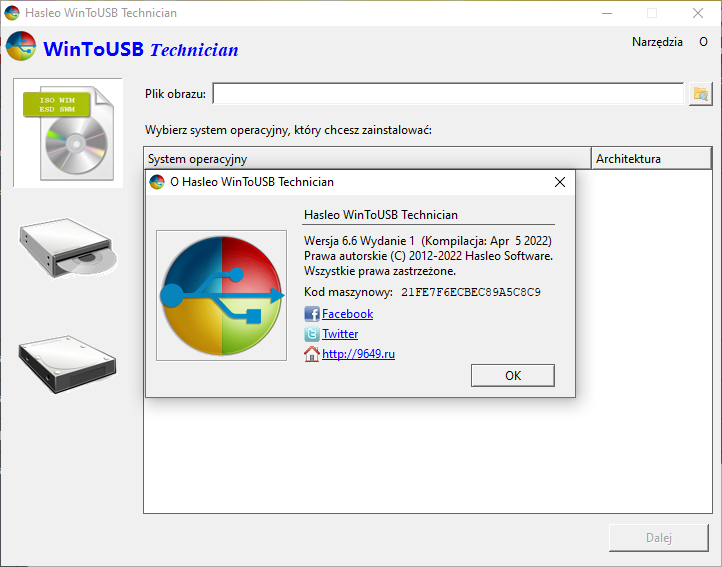The height and width of the screenshot is (567, 722).
Task: Click the About dialog title bar icon
Action: coord(157,182)
